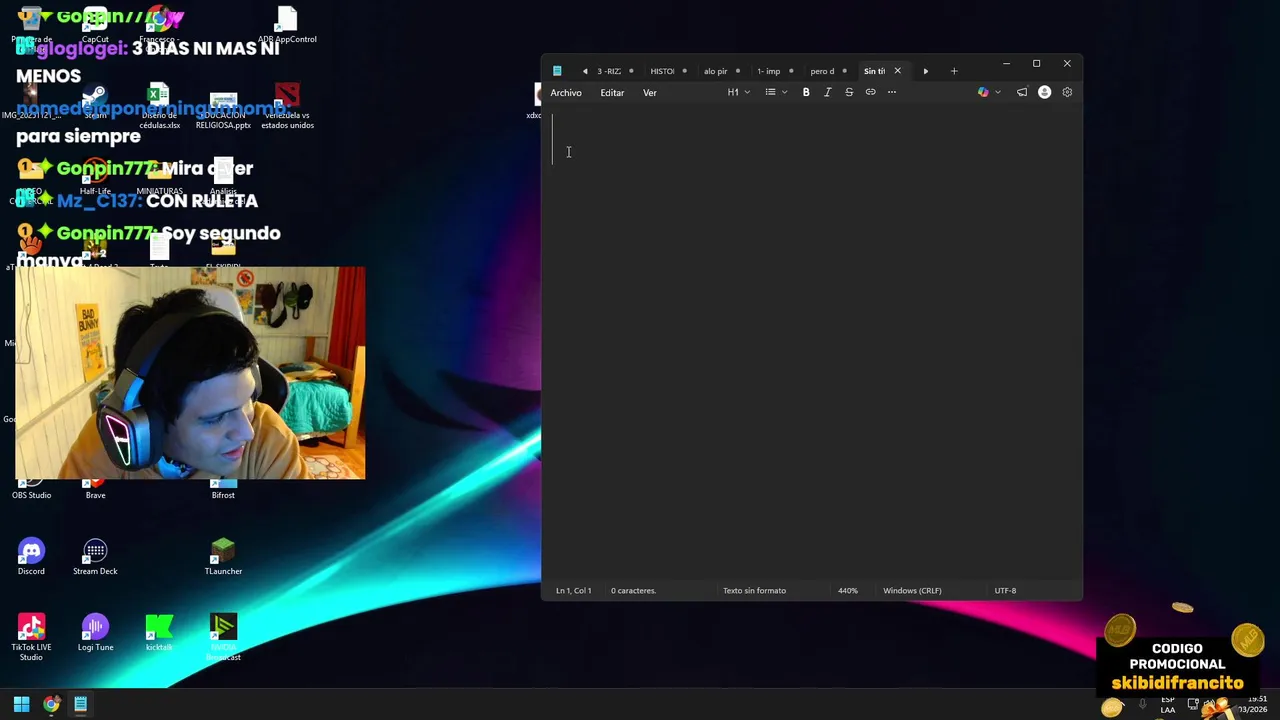Click the Notepad app icon in title bar
Image resolution: width=1280 pixels, height=720 pixels.
coord(557,71)
